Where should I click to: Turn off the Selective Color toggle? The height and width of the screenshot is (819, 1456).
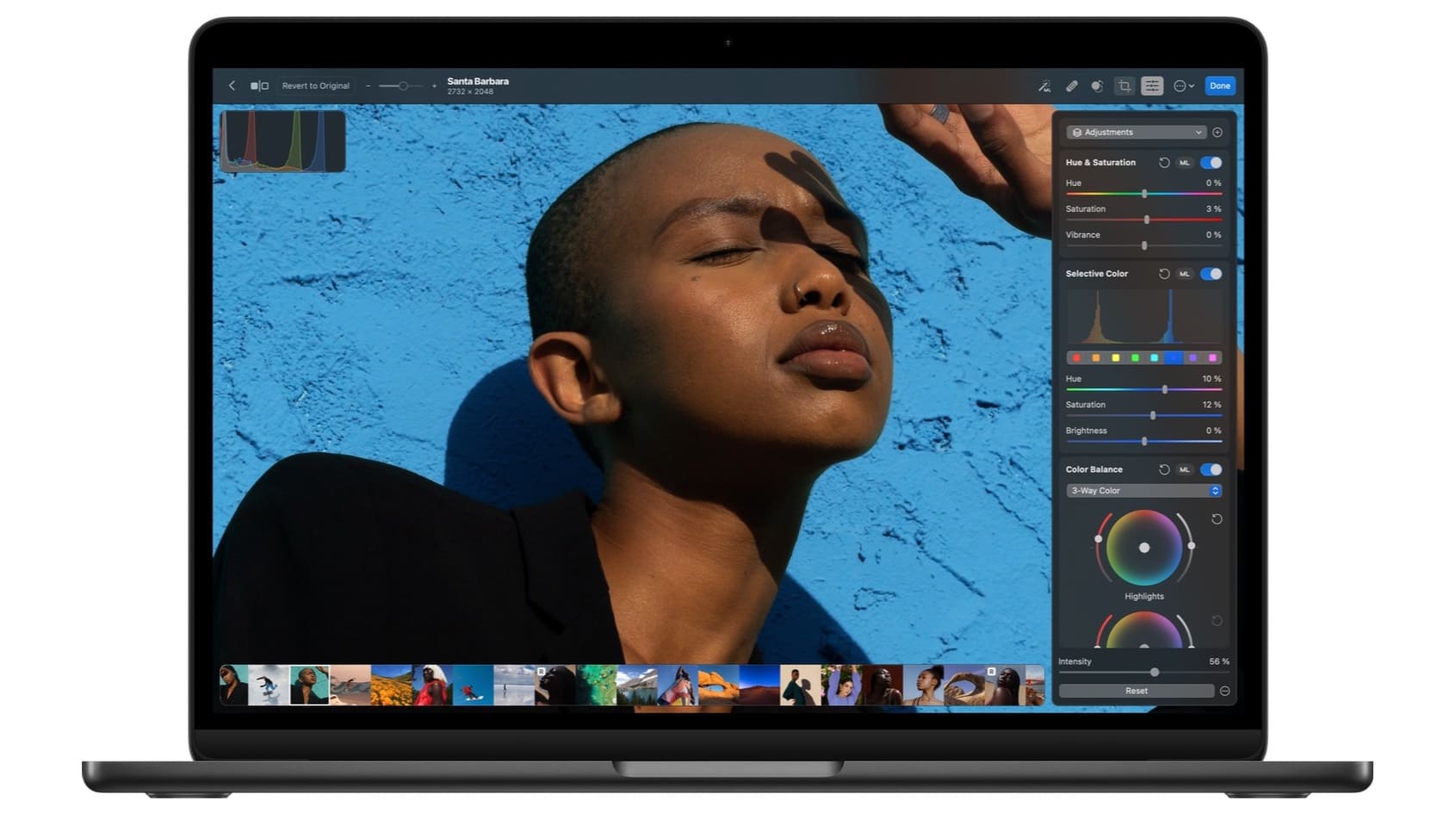point(1211,274)
